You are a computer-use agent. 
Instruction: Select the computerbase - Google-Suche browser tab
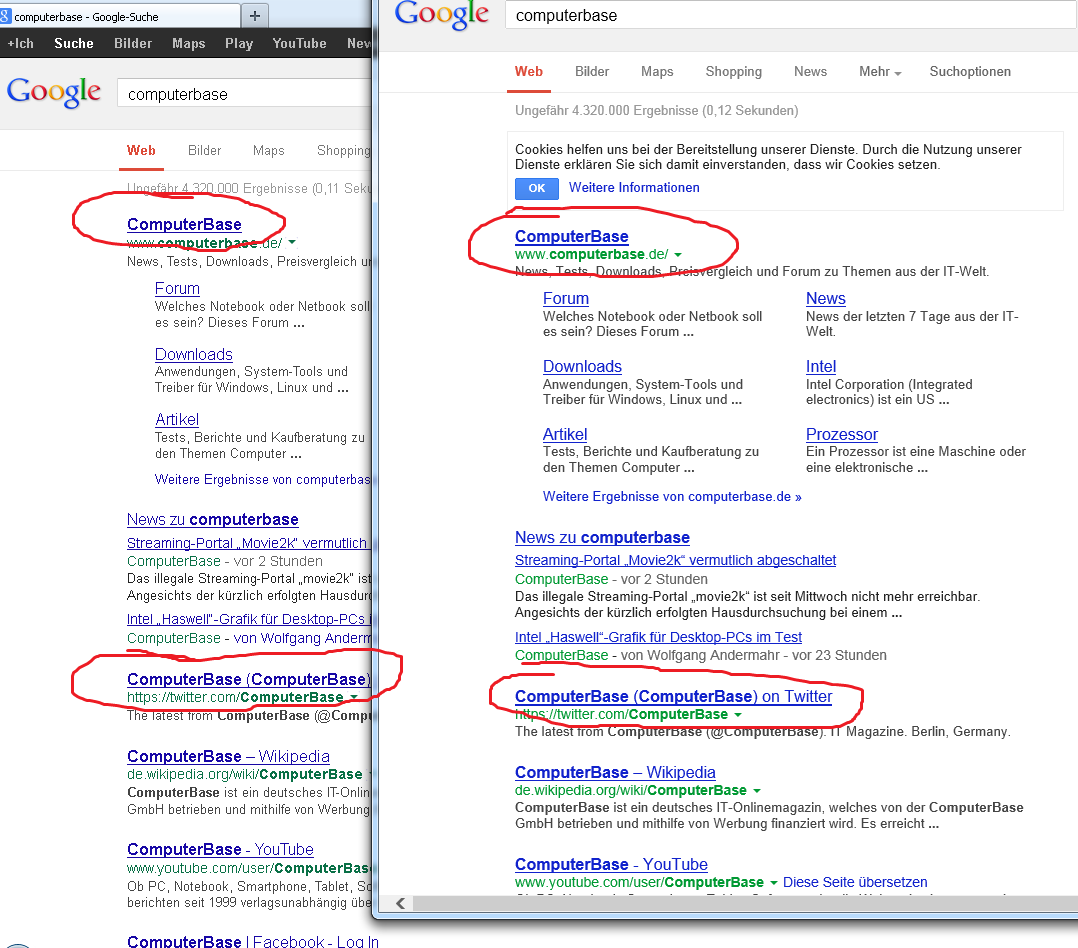[x=120, y=16]
